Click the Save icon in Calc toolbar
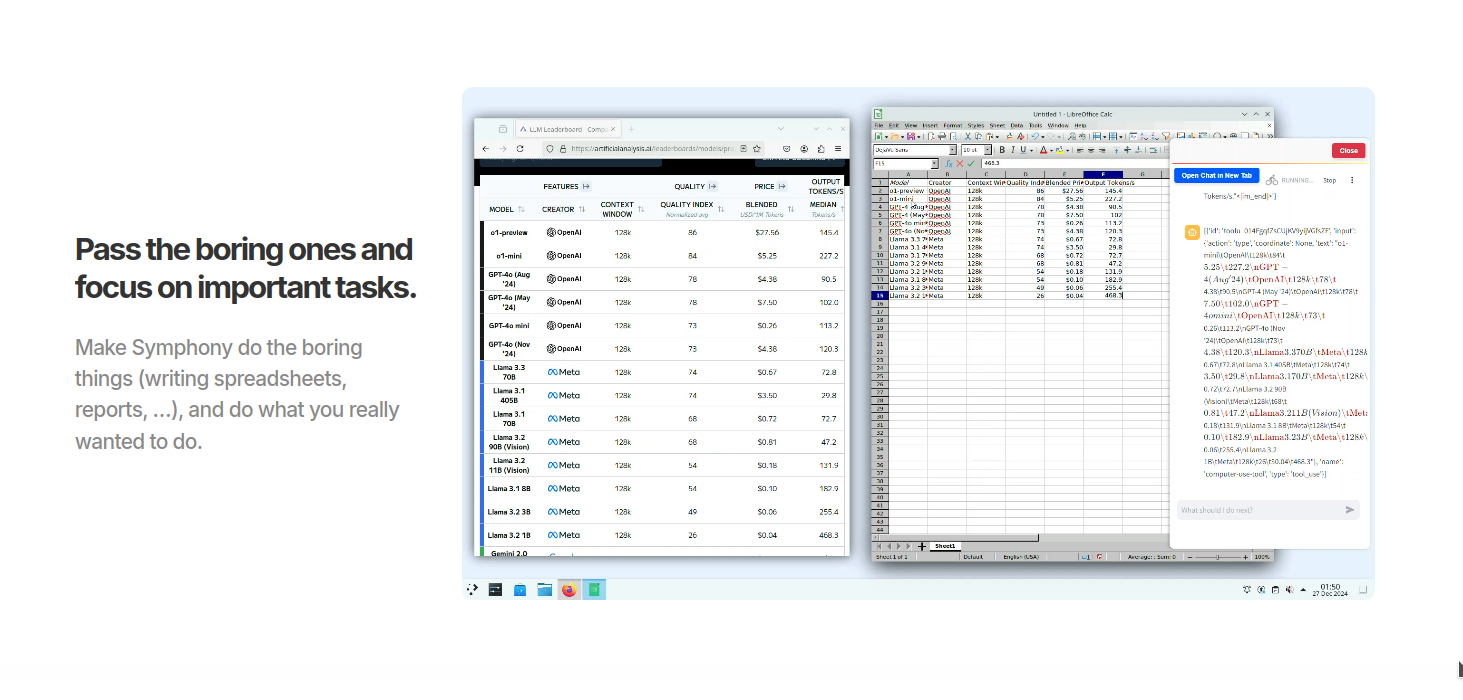This screenshot has height=700, width=1463. pos(910,137)
